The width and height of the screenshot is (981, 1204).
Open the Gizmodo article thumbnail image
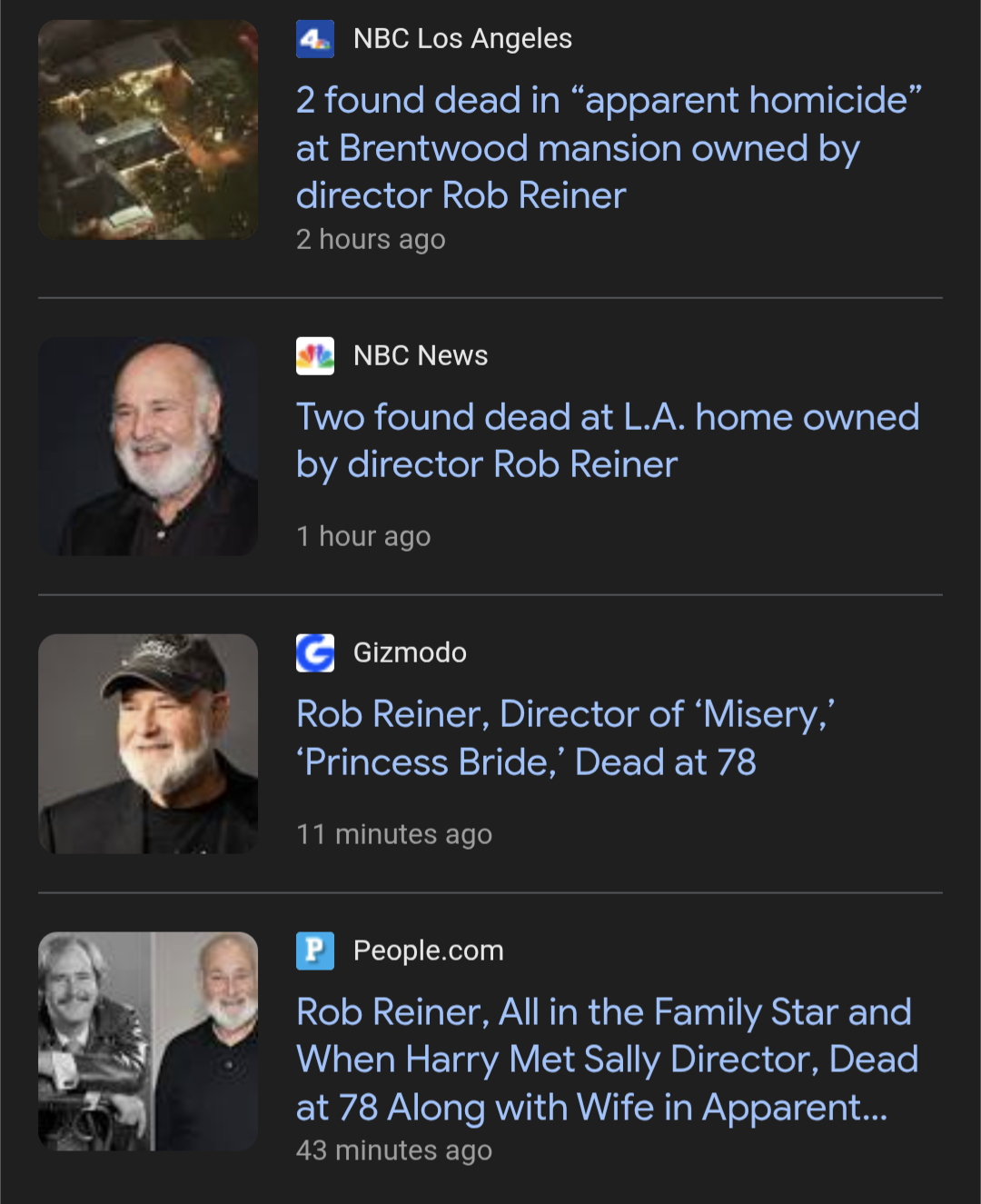[x=148, y=743]
